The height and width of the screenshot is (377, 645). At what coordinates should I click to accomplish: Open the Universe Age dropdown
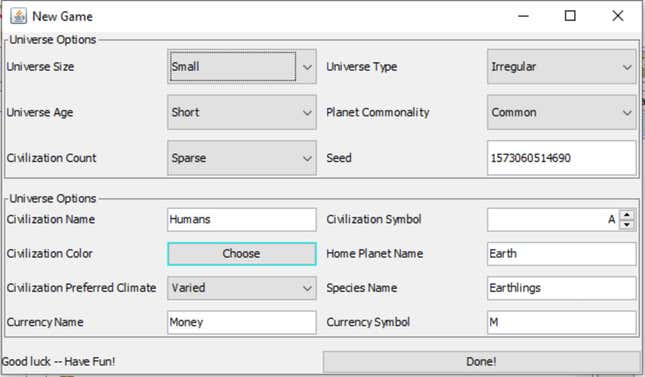[242, 112]
